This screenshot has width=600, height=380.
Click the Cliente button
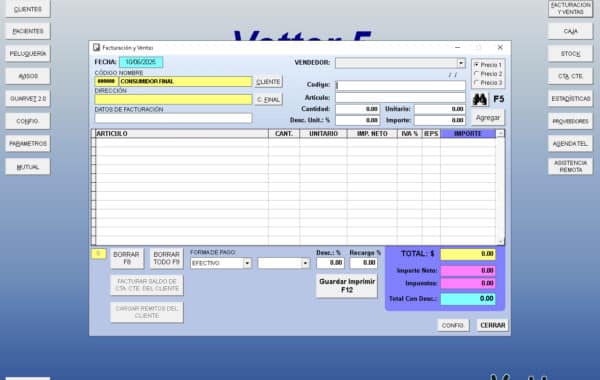[x=268, y=82]
